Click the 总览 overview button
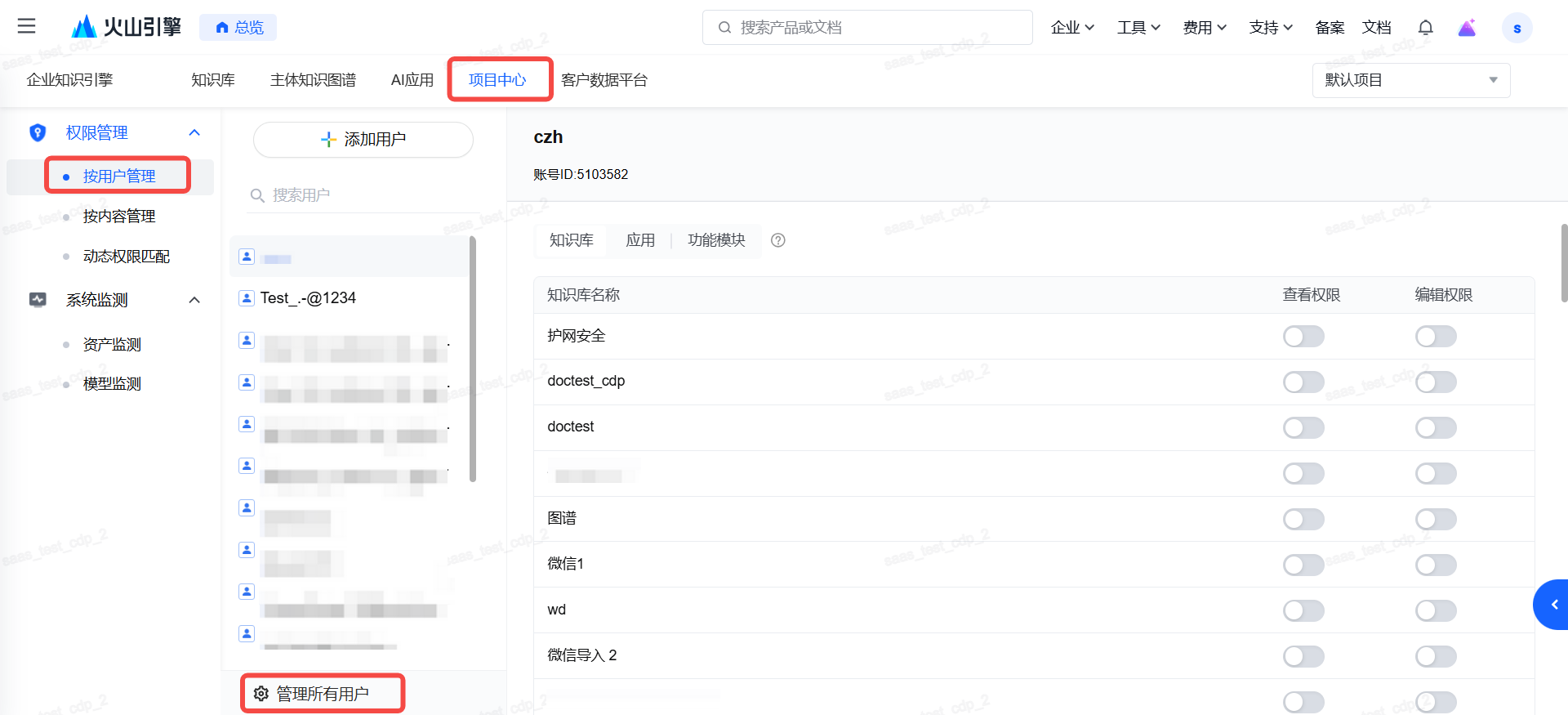Image resolution: width=1568 pixels, height=715 pixels. pyautogui.click(x=238, y=28)
